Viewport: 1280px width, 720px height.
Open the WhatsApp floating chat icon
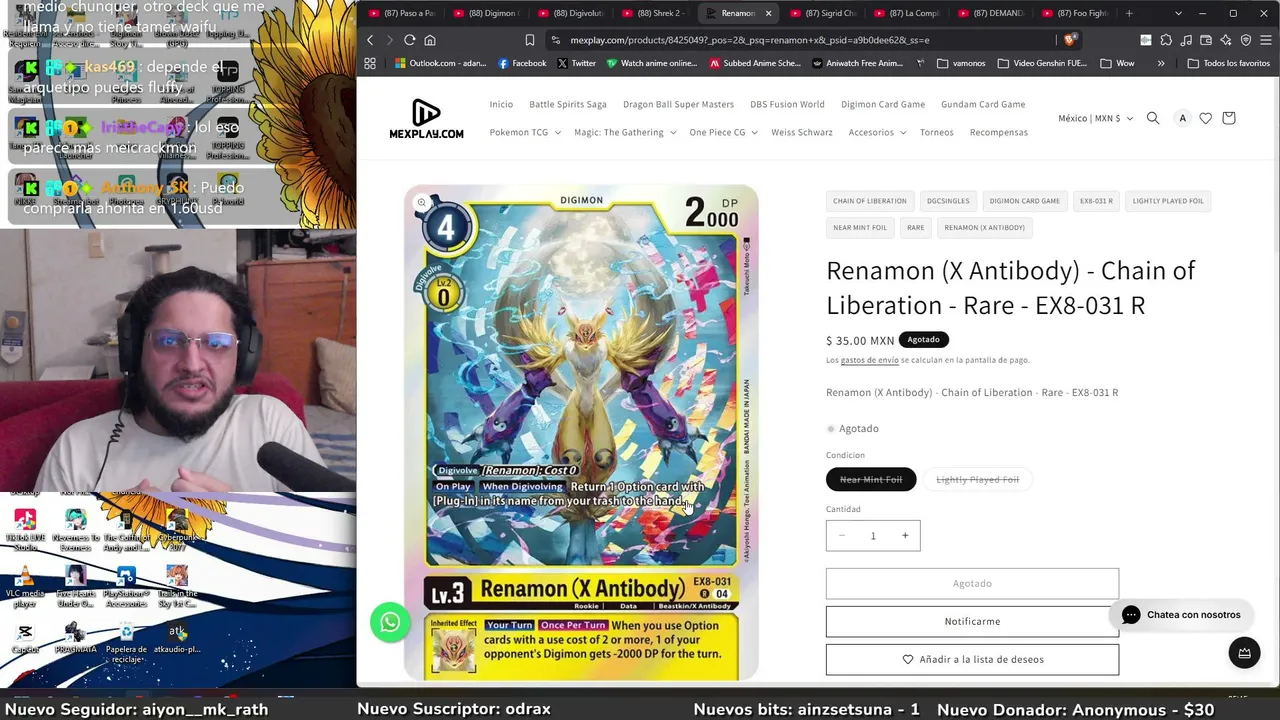390,622
